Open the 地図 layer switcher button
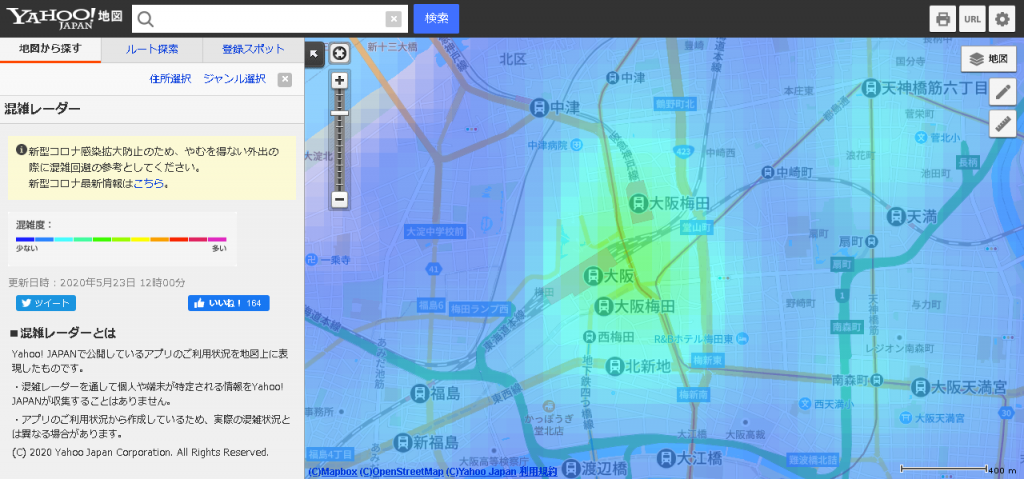Image resolution: width=1024 pixels, height=479 pixels. coord(989,59)
